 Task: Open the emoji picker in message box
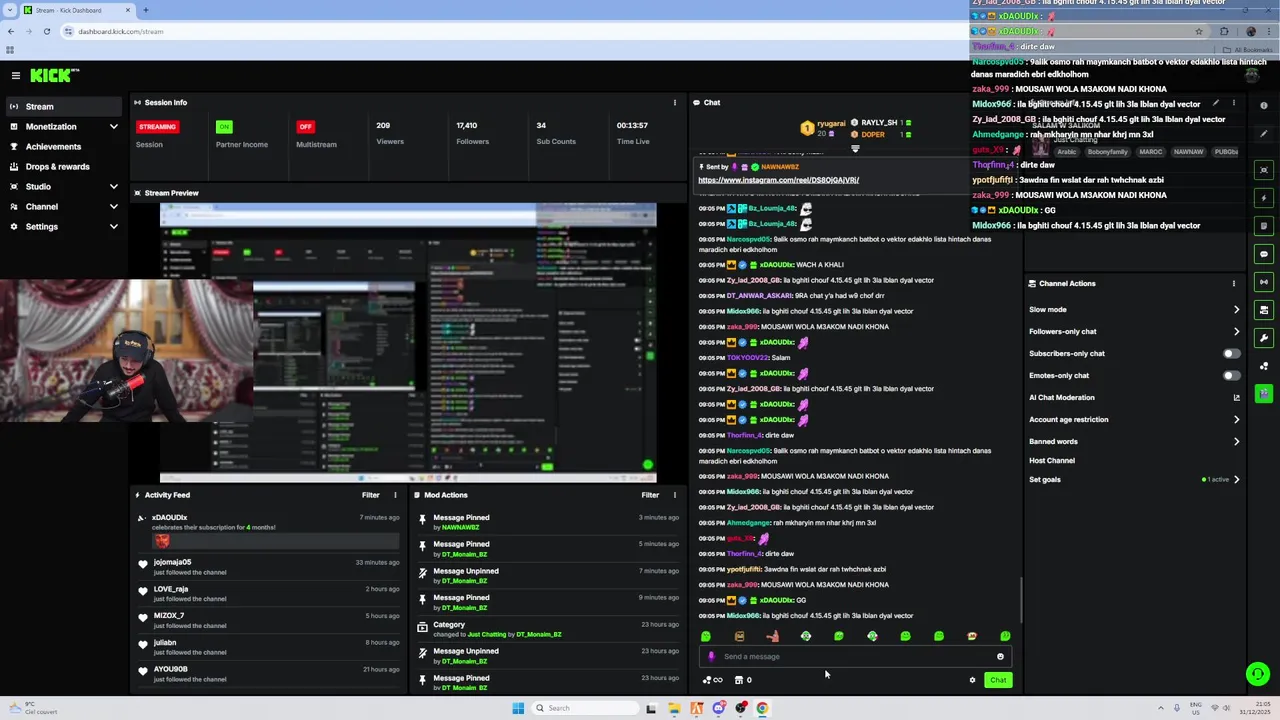click(1000, 657)
